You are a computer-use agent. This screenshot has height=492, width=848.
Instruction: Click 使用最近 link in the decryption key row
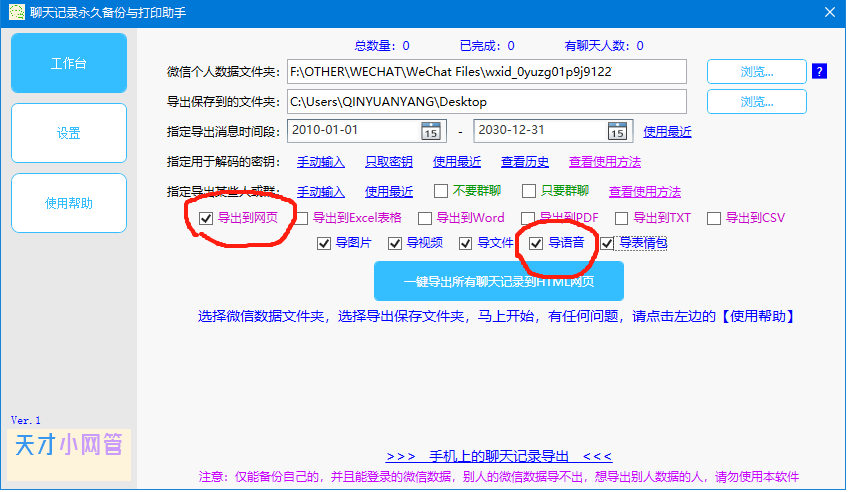[457, 162]
